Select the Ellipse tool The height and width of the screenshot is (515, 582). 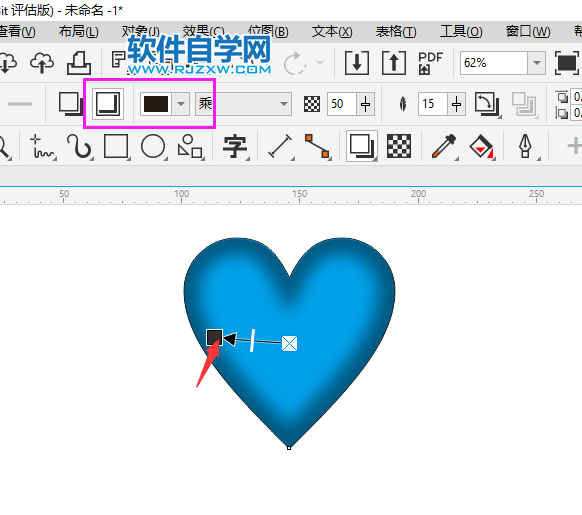coord(153,146)
